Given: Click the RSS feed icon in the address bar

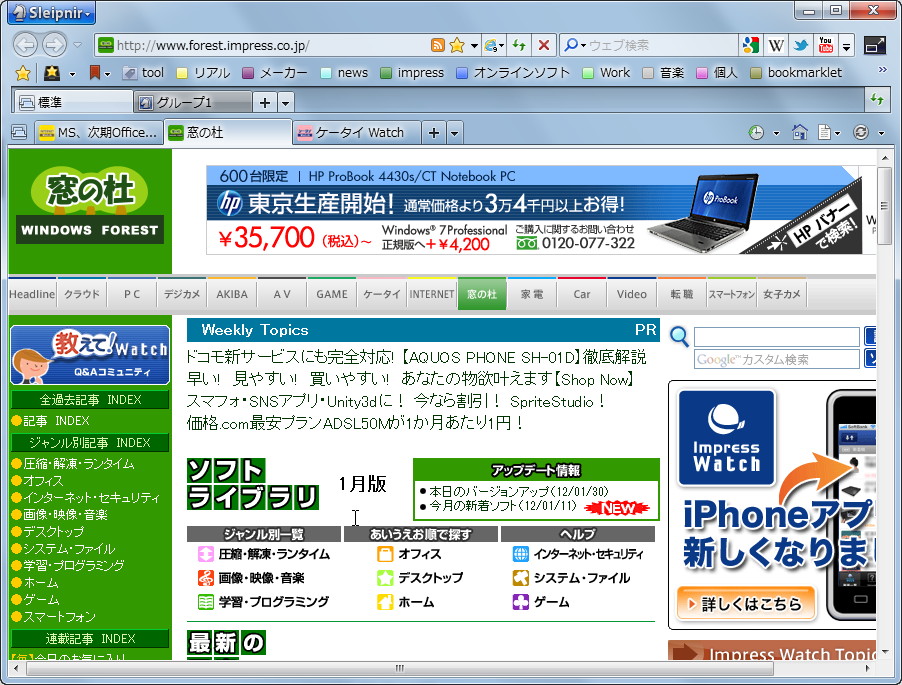Looking at the screenshot, I should point(438,45).
